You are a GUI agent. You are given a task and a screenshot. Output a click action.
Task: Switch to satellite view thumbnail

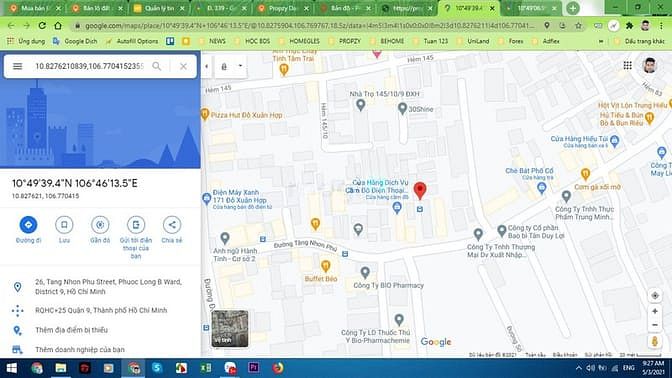point(230,328)
